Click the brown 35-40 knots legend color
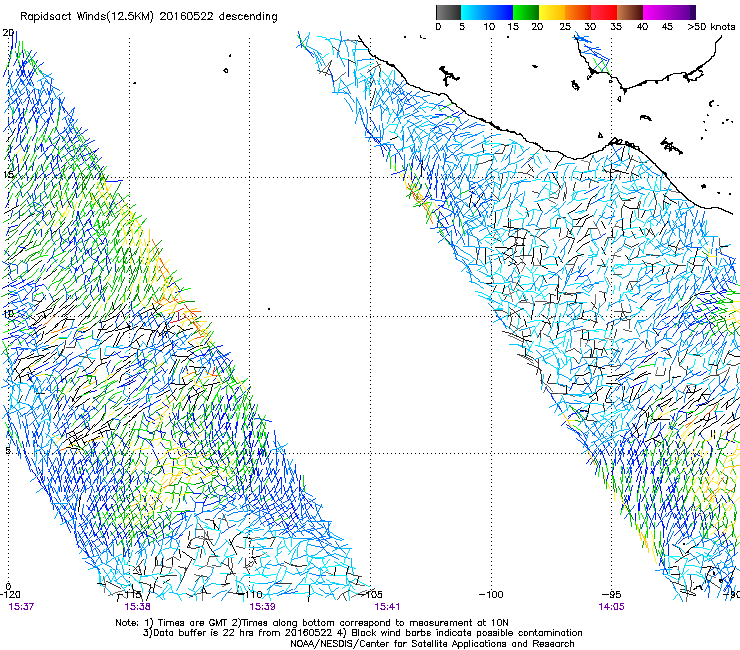The width and height of the screenshot is (740, 650). point(630,12)
